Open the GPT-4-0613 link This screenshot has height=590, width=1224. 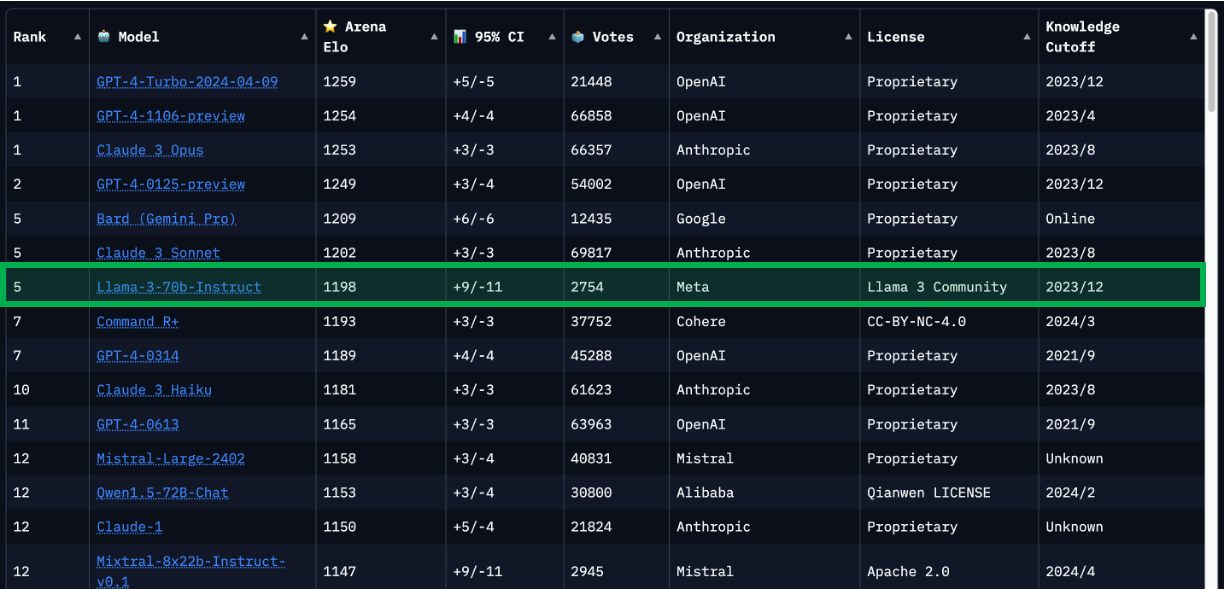tap(138, 424)
